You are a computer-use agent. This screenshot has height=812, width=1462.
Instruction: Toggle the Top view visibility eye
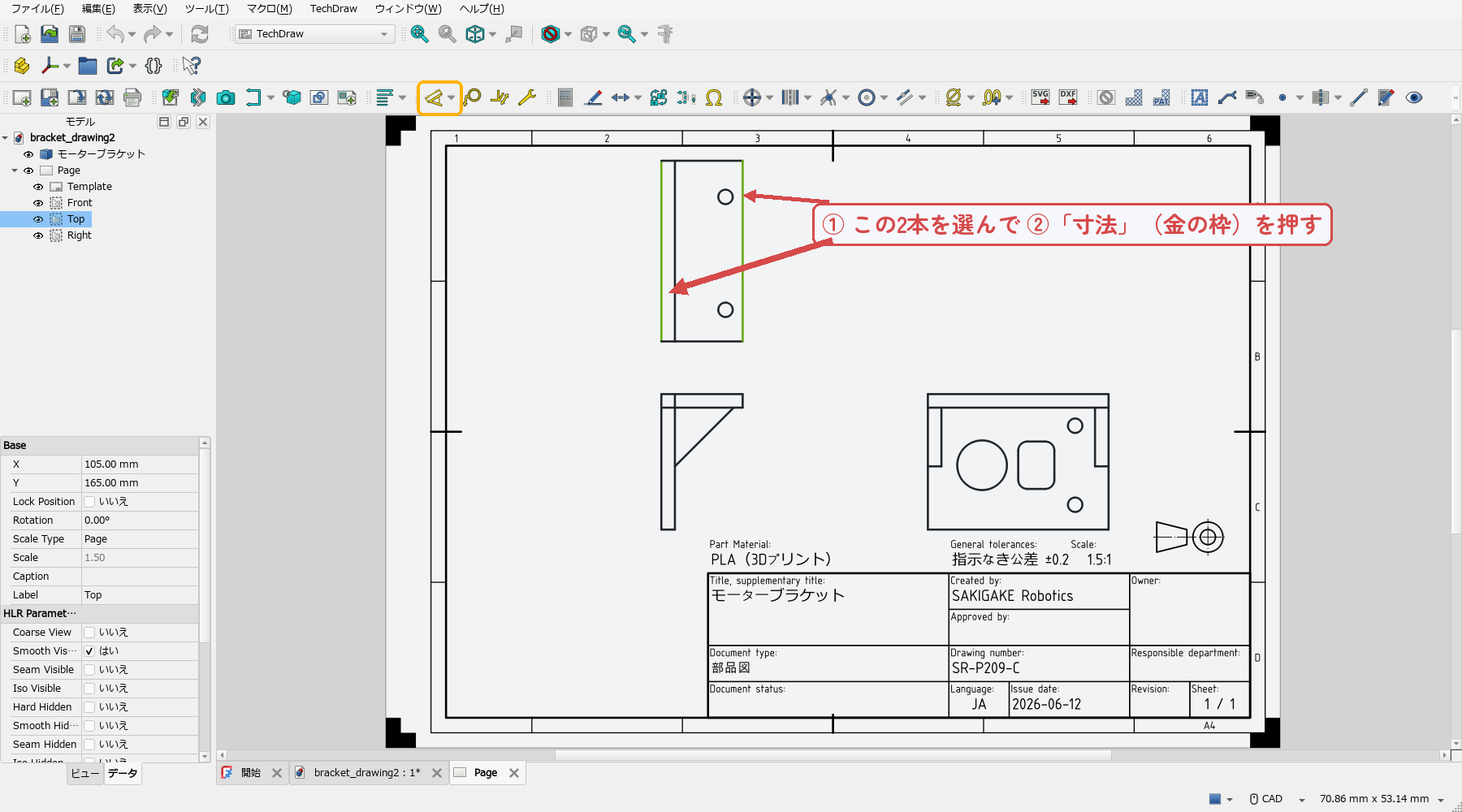(x=38, y=219)
